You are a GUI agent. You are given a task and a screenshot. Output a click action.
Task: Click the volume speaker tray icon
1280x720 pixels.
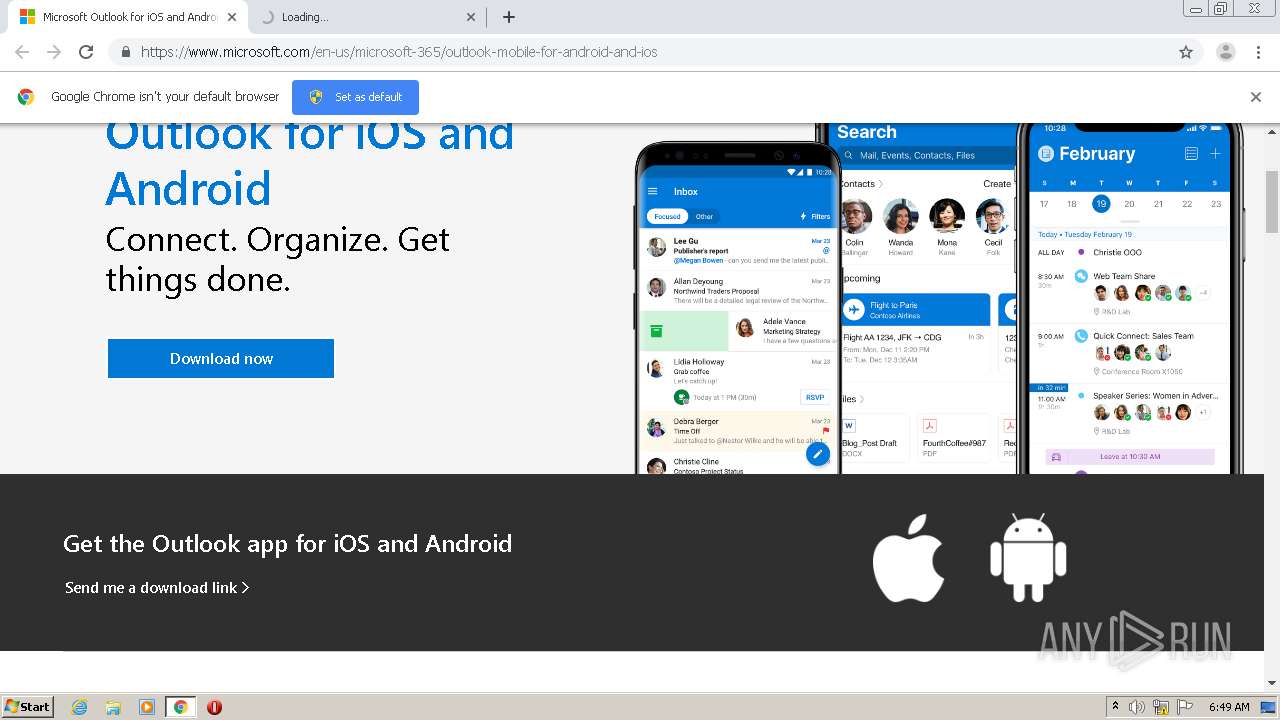coord(1137,707)
